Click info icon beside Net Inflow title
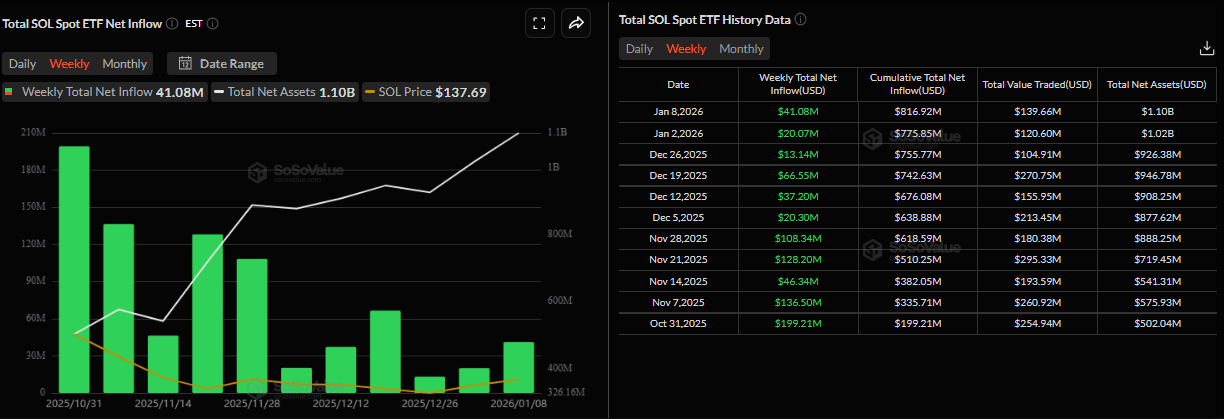1224x419 pixels. coord(172,23)
